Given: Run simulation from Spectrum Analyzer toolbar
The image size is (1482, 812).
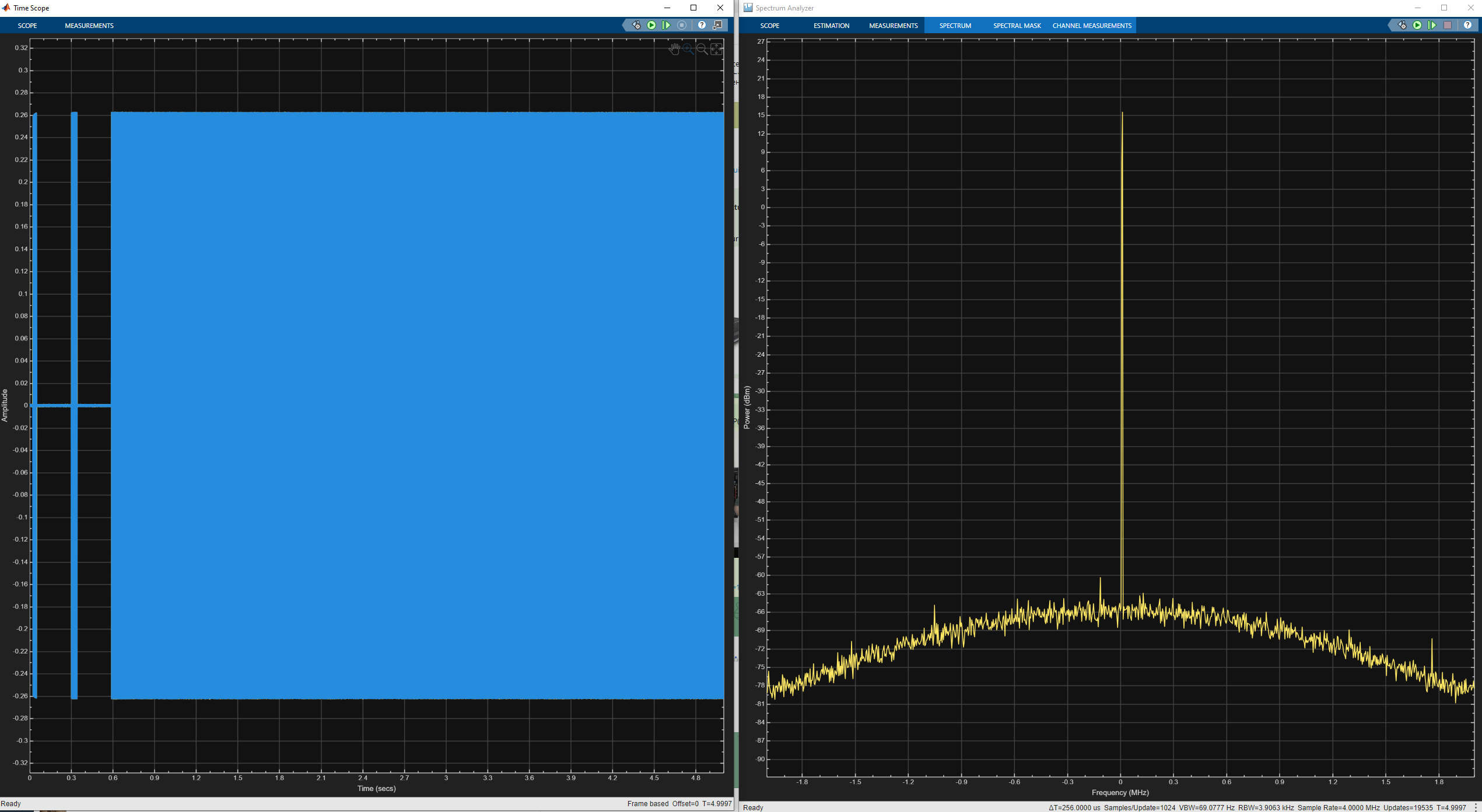Looking at the screenshot, I should point(1417,25).
